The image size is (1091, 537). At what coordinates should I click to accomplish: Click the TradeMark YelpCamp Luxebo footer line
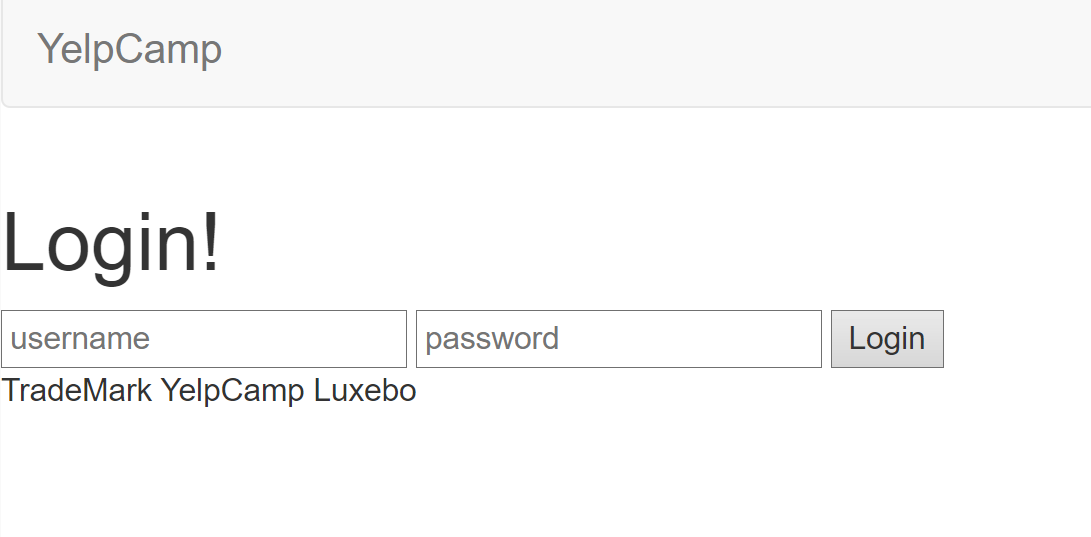click(x=209, y=390)
